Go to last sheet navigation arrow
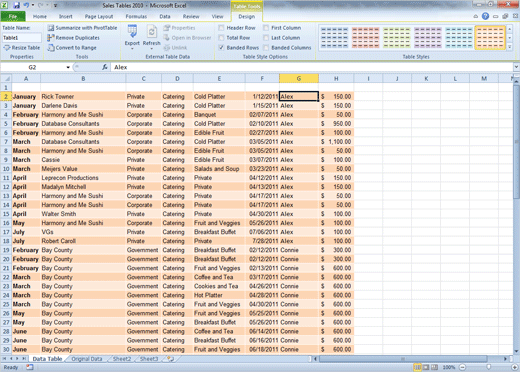Screen dimensions: 520x372 [24, 359]
